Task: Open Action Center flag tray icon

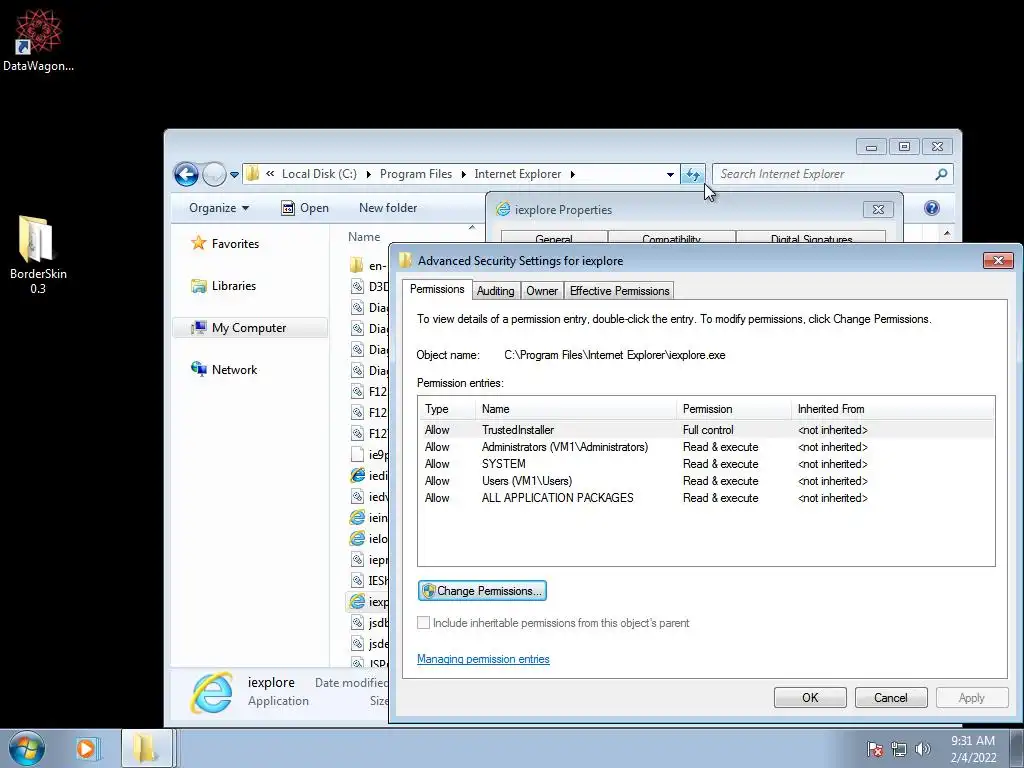Action: coord(875,749)
